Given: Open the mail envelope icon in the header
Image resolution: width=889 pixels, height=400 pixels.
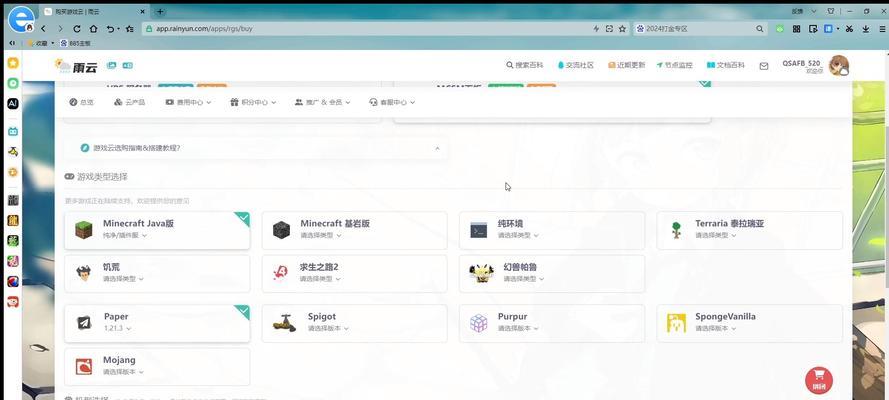Looking at the screenshot, I should 764,66.
